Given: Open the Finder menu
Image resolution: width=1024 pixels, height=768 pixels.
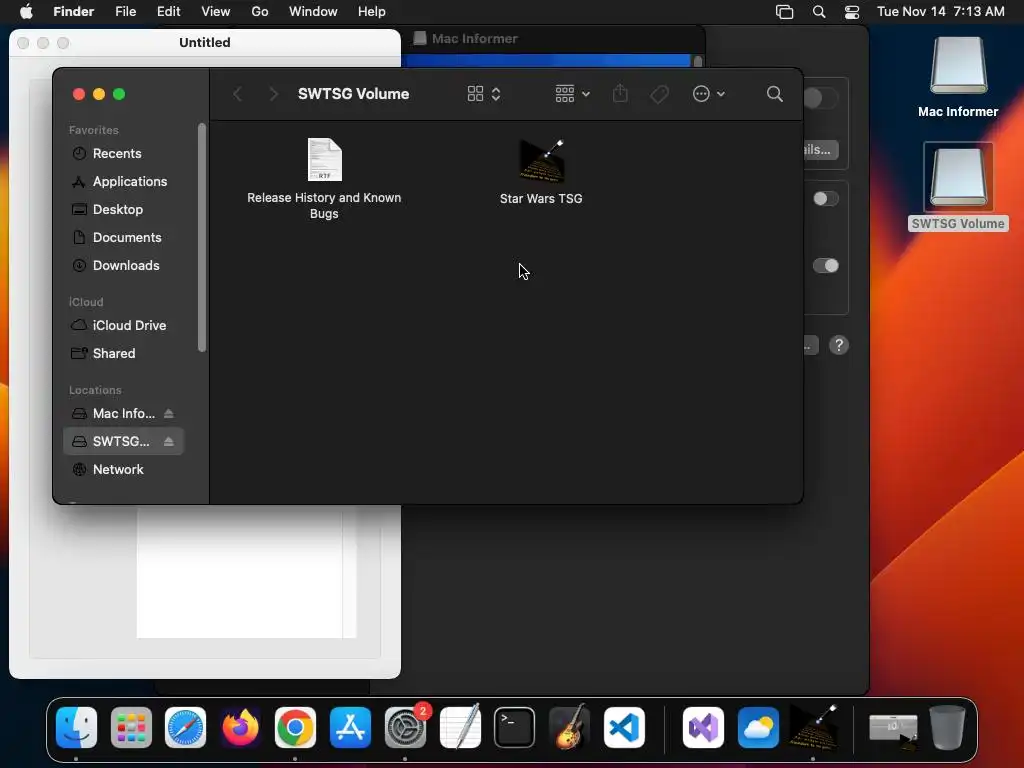Looking at the screenshot, I should point(74,12).
